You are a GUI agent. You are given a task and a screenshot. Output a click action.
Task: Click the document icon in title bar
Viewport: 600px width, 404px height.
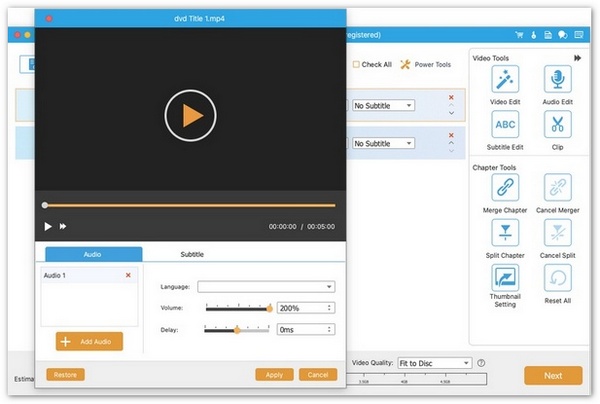pyautogui.click(x=548, y=35)
